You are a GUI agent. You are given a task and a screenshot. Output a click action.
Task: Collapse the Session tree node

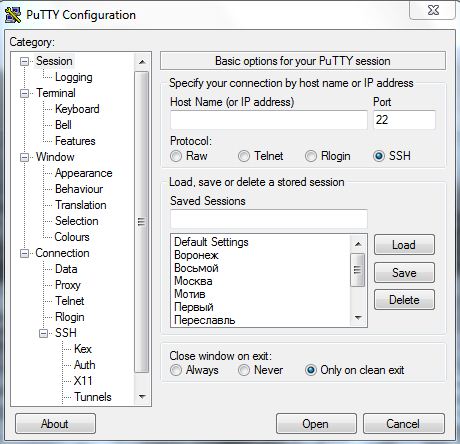[24, 61]
